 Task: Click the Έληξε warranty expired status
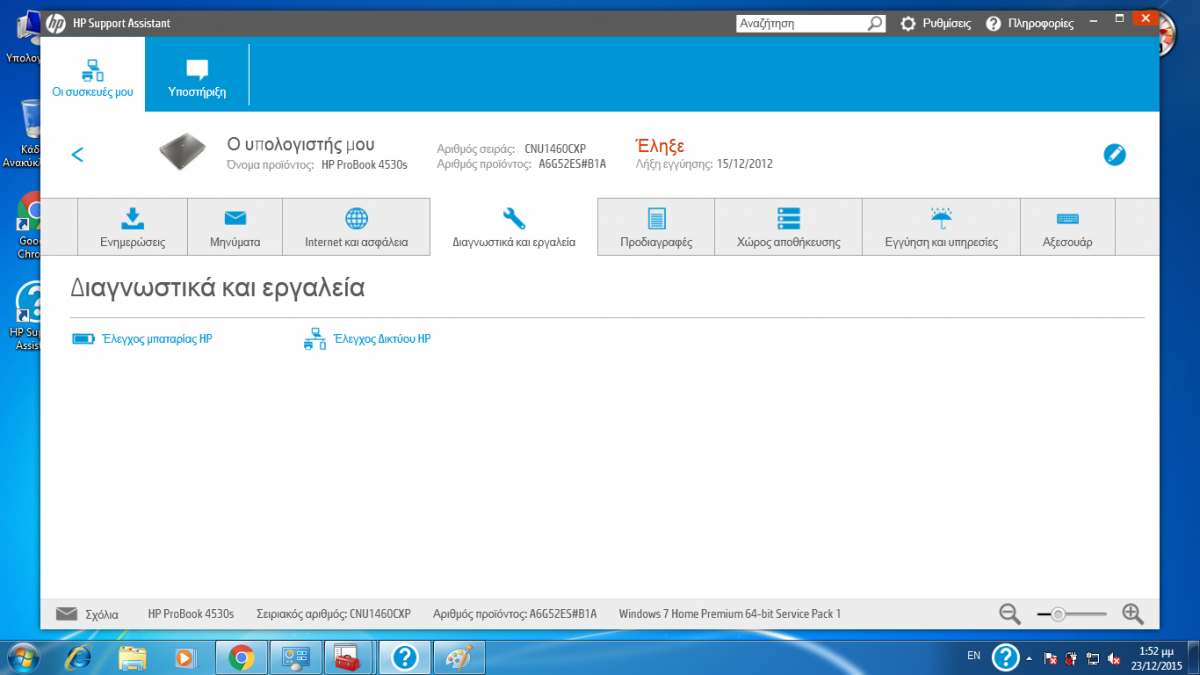click(660, 146)
